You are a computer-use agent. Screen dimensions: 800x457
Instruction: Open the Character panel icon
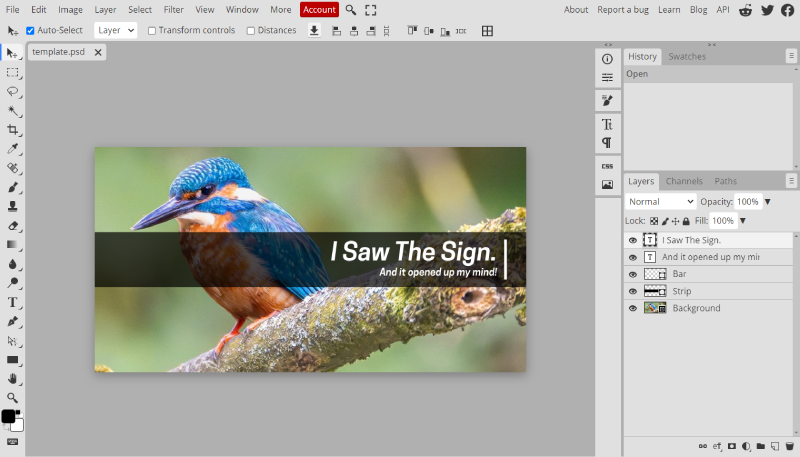point(607,124)
